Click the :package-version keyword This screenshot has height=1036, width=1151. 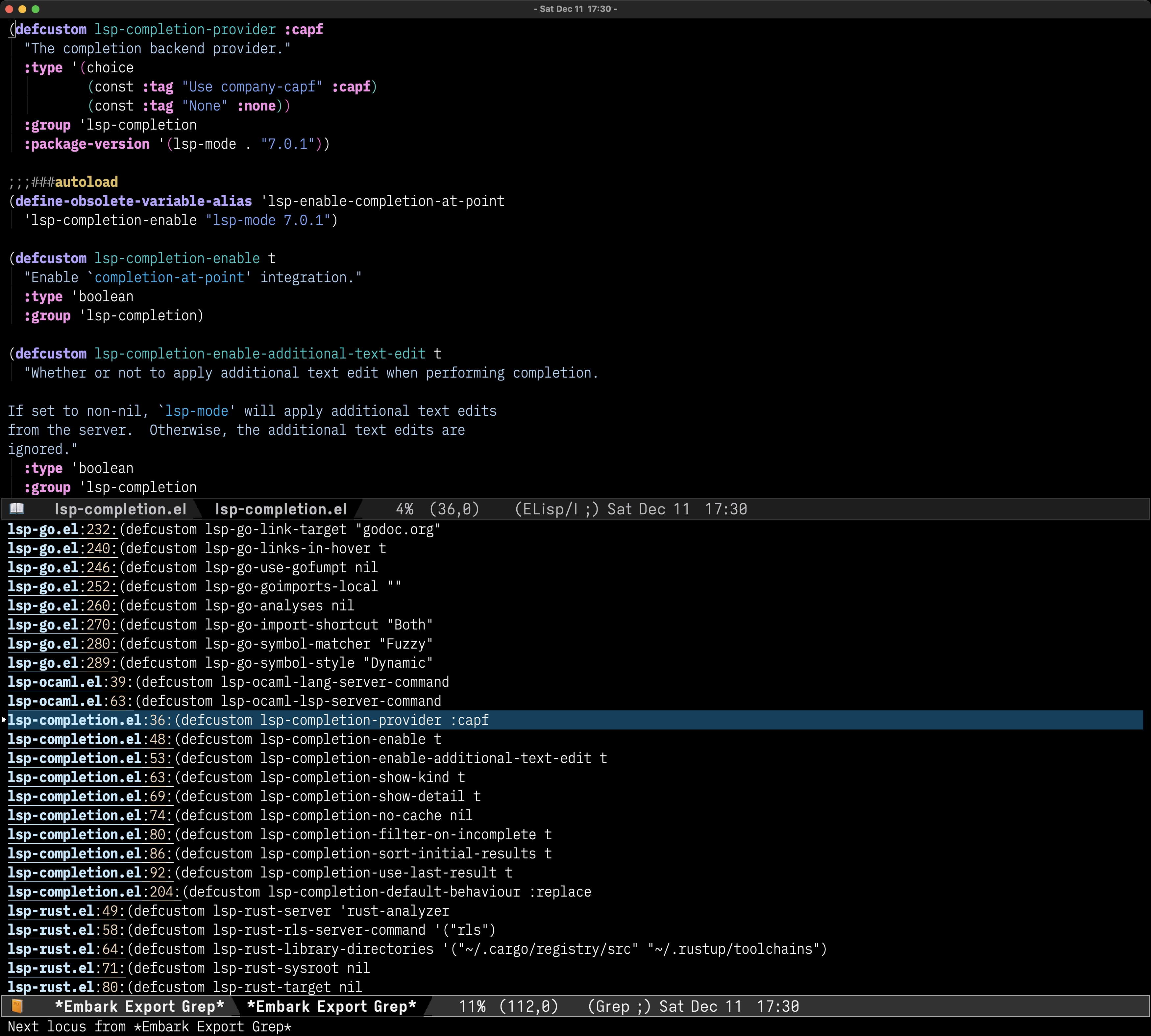click(86, 144)
